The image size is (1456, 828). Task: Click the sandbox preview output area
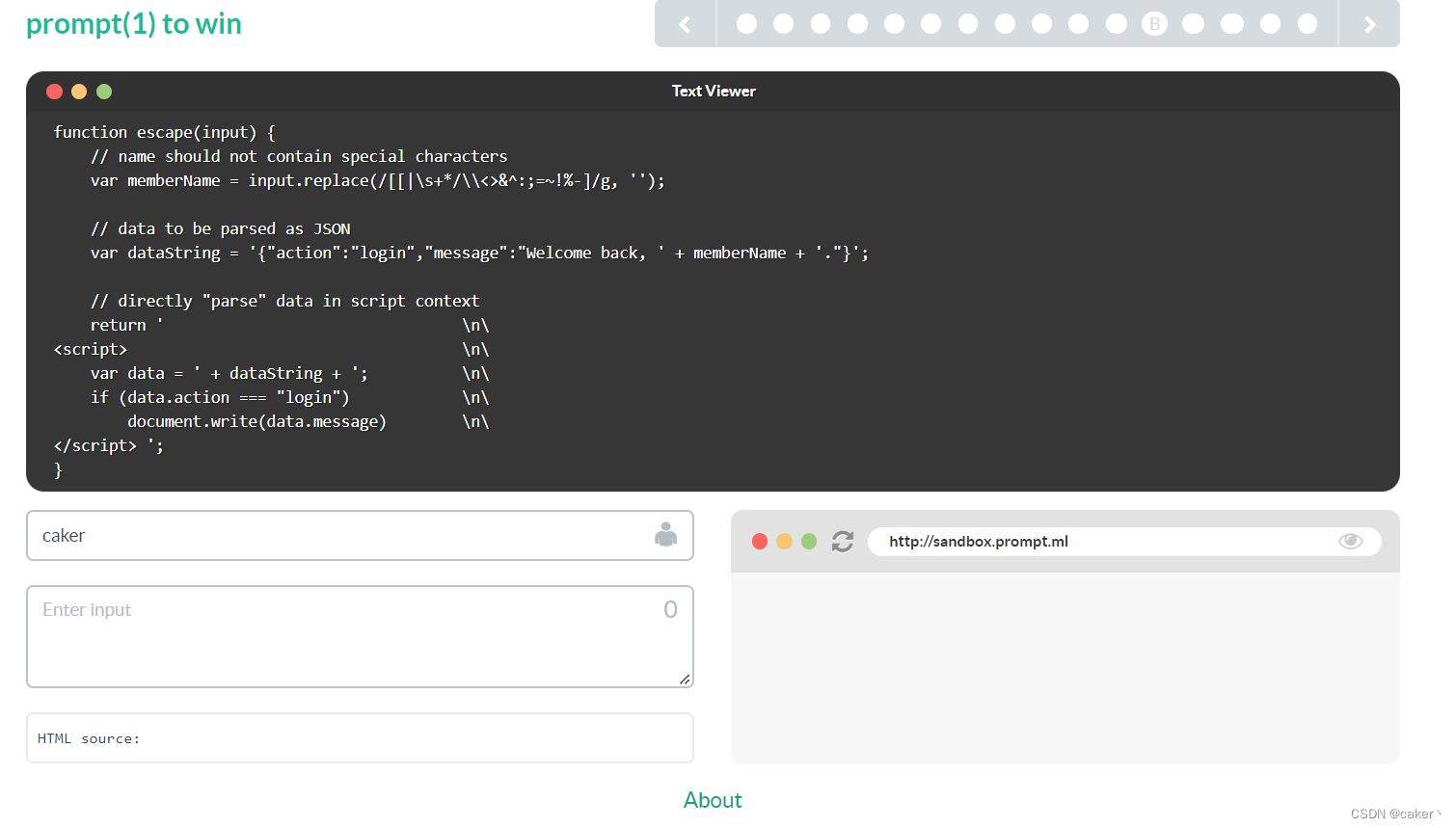pos(1065,668)
